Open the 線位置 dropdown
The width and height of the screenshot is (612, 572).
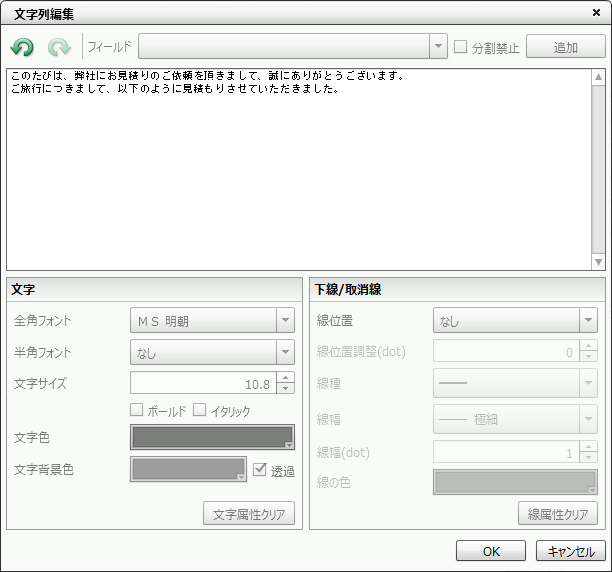(588, 320)
